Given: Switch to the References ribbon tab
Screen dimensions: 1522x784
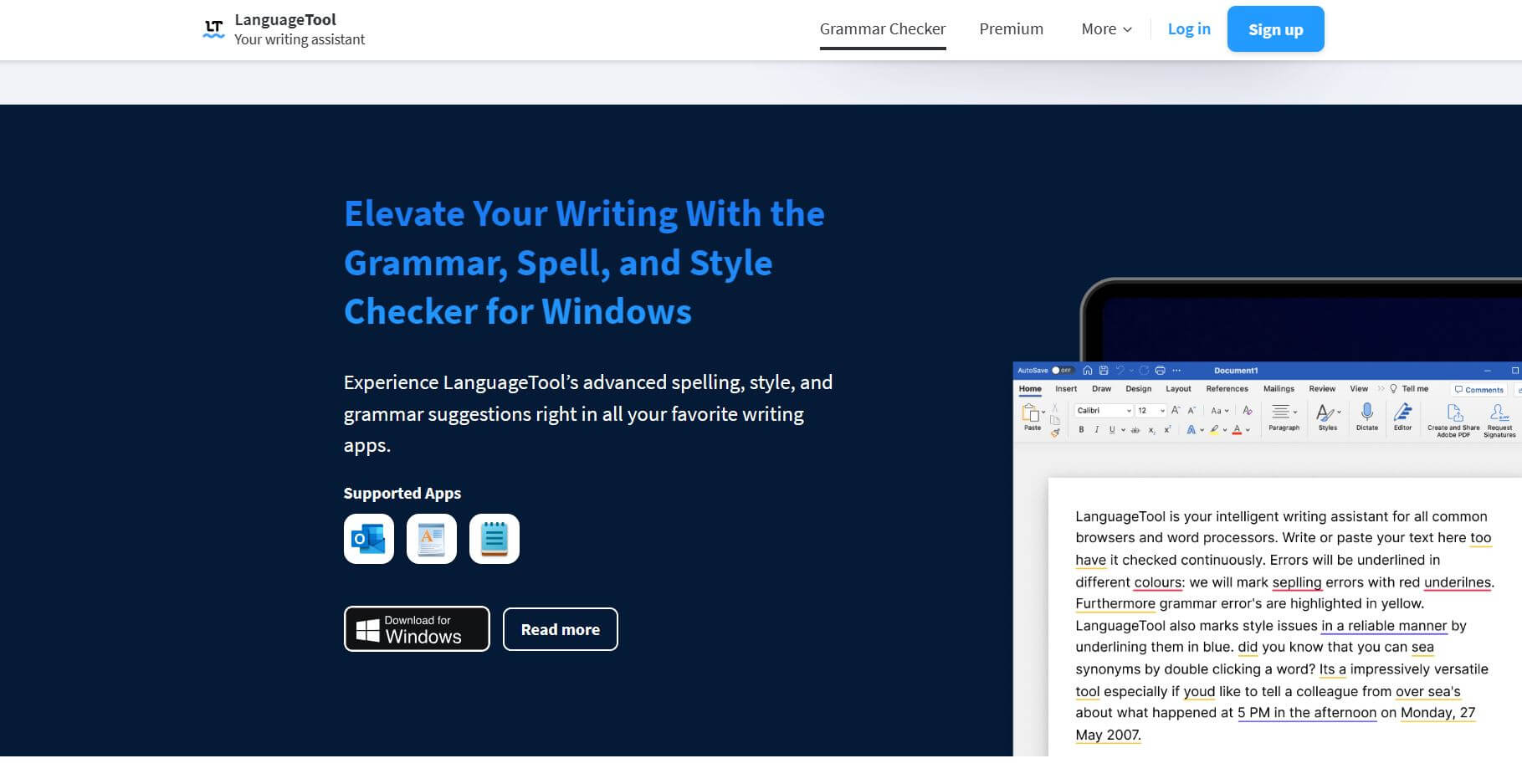Looking at the screenshot, I should pyautogui.click(x=1227, y=389).
